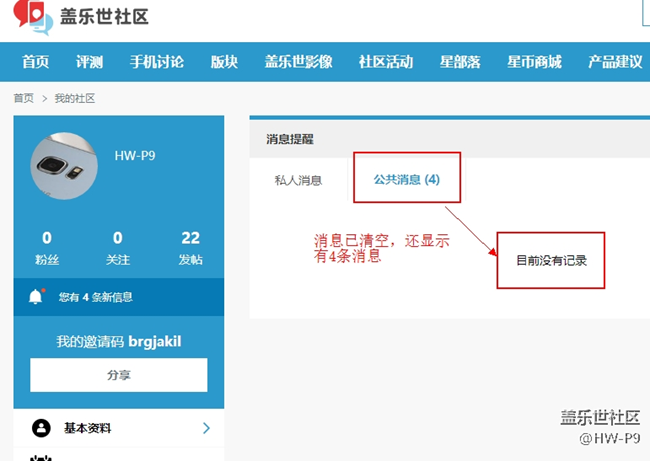Open the 首页 navigation menu item
This screenshot has width=650, height=461.
coord(35,62)
